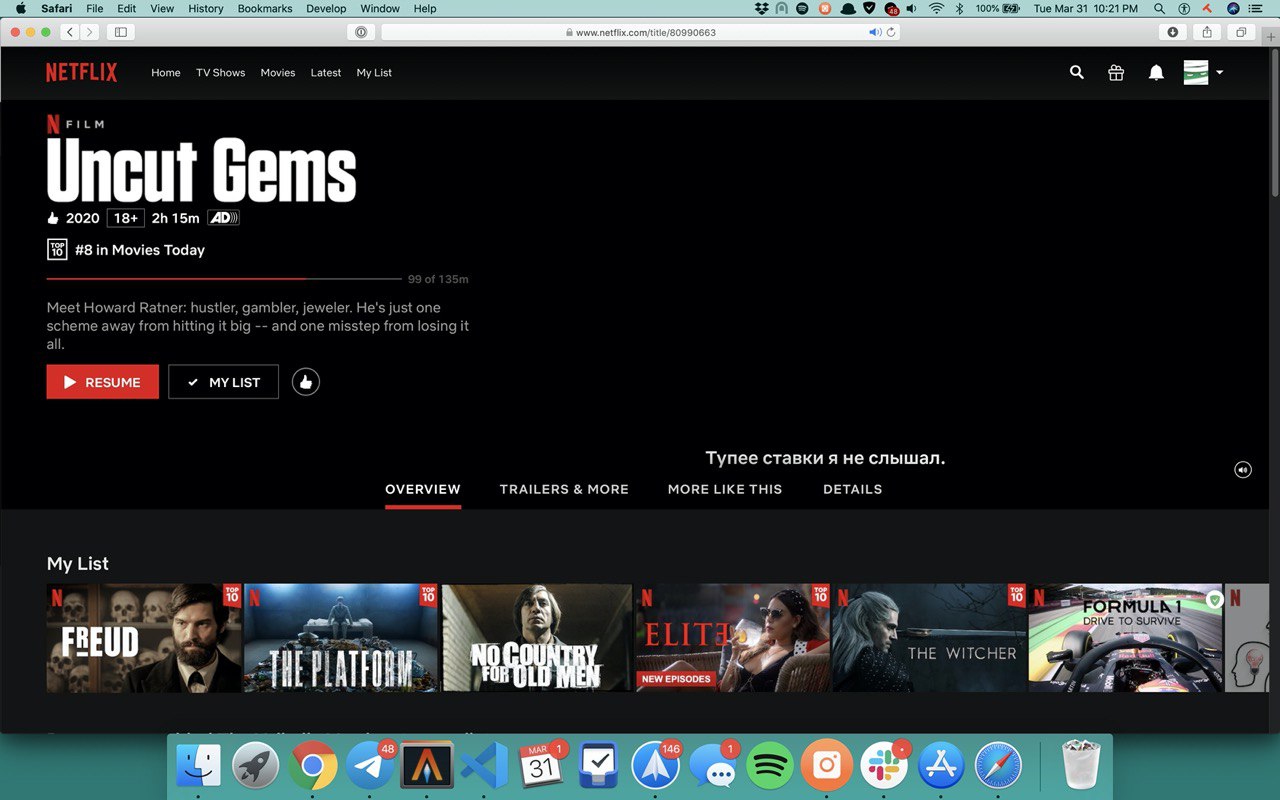Open the Safari share menu
Image resolution: width=1280 pixels, height=800 pixels.
pyautogui.click(x=1207, y=32)
